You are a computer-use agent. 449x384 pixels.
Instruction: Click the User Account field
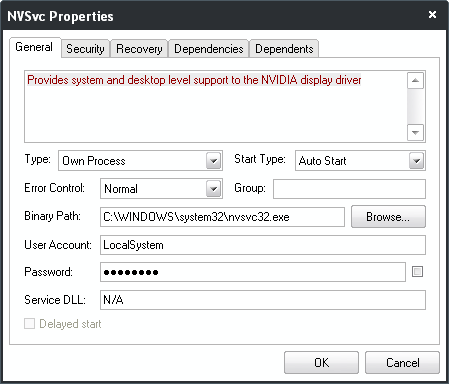point(263,245)
